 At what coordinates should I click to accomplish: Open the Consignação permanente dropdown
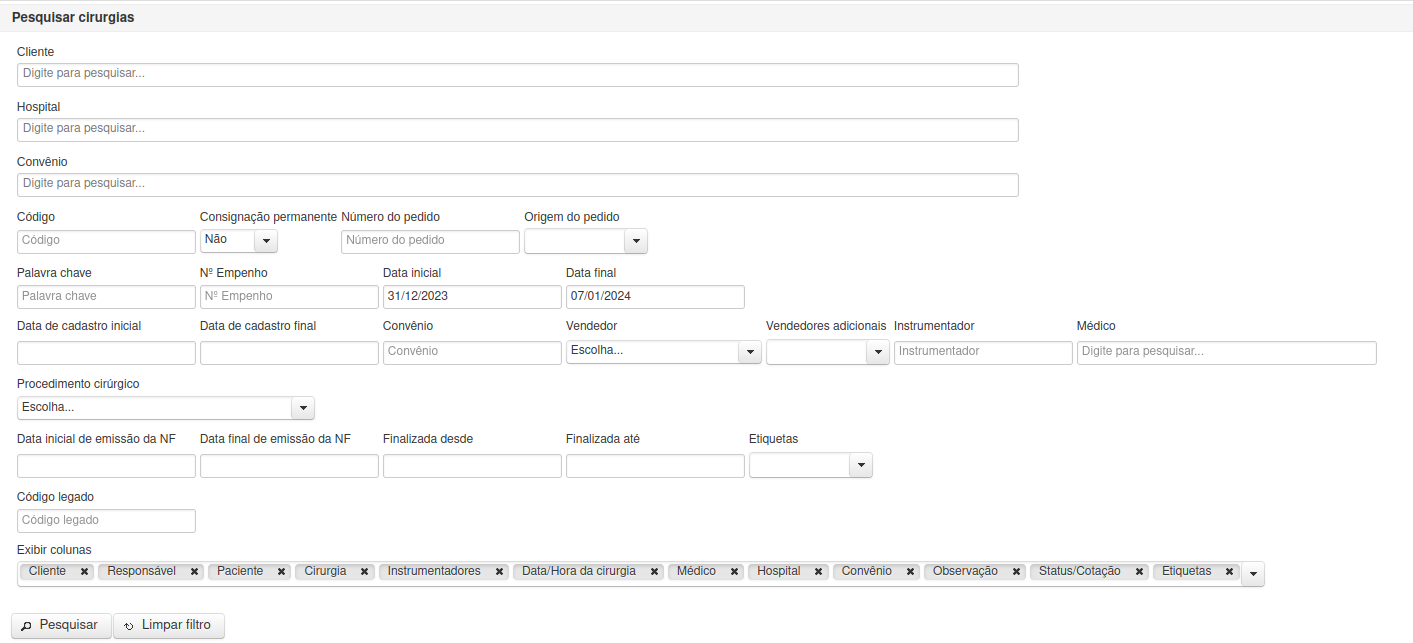266,241
